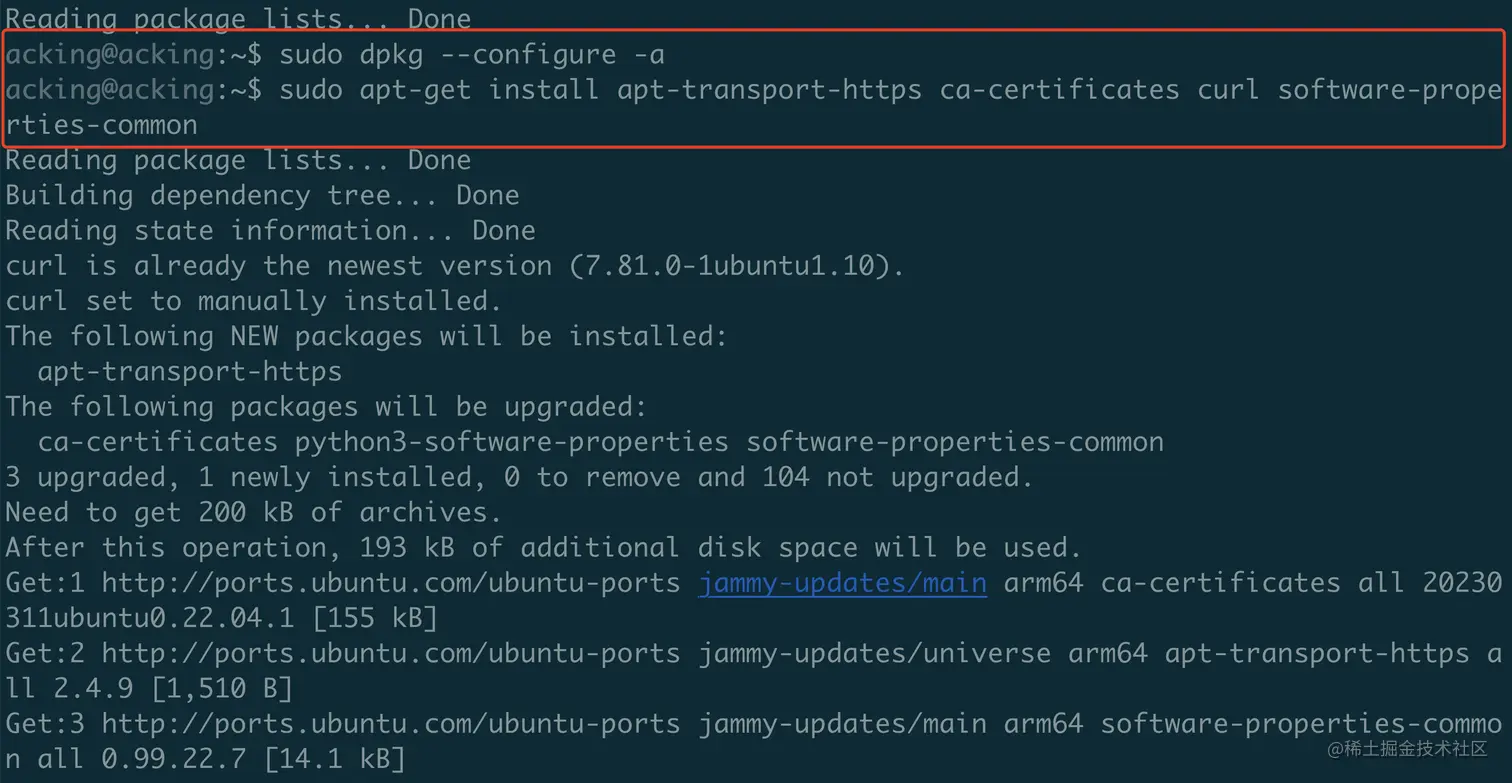Click the Get:3 ports.ubuntu.com URL

391,724
